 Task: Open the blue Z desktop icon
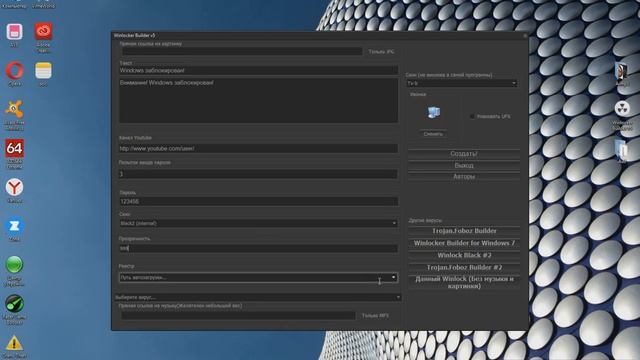pyautogui.click(x=14, y=226)
